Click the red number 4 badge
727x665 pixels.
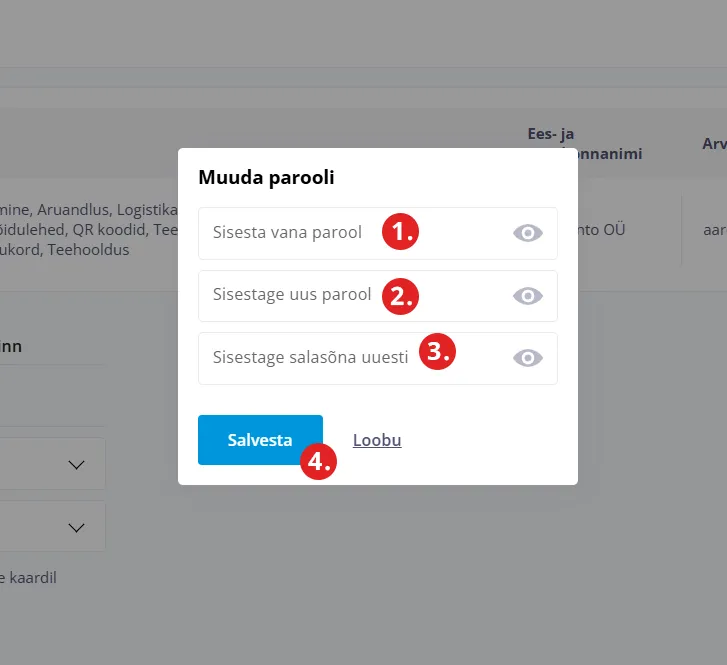click(x=319, y=461)
